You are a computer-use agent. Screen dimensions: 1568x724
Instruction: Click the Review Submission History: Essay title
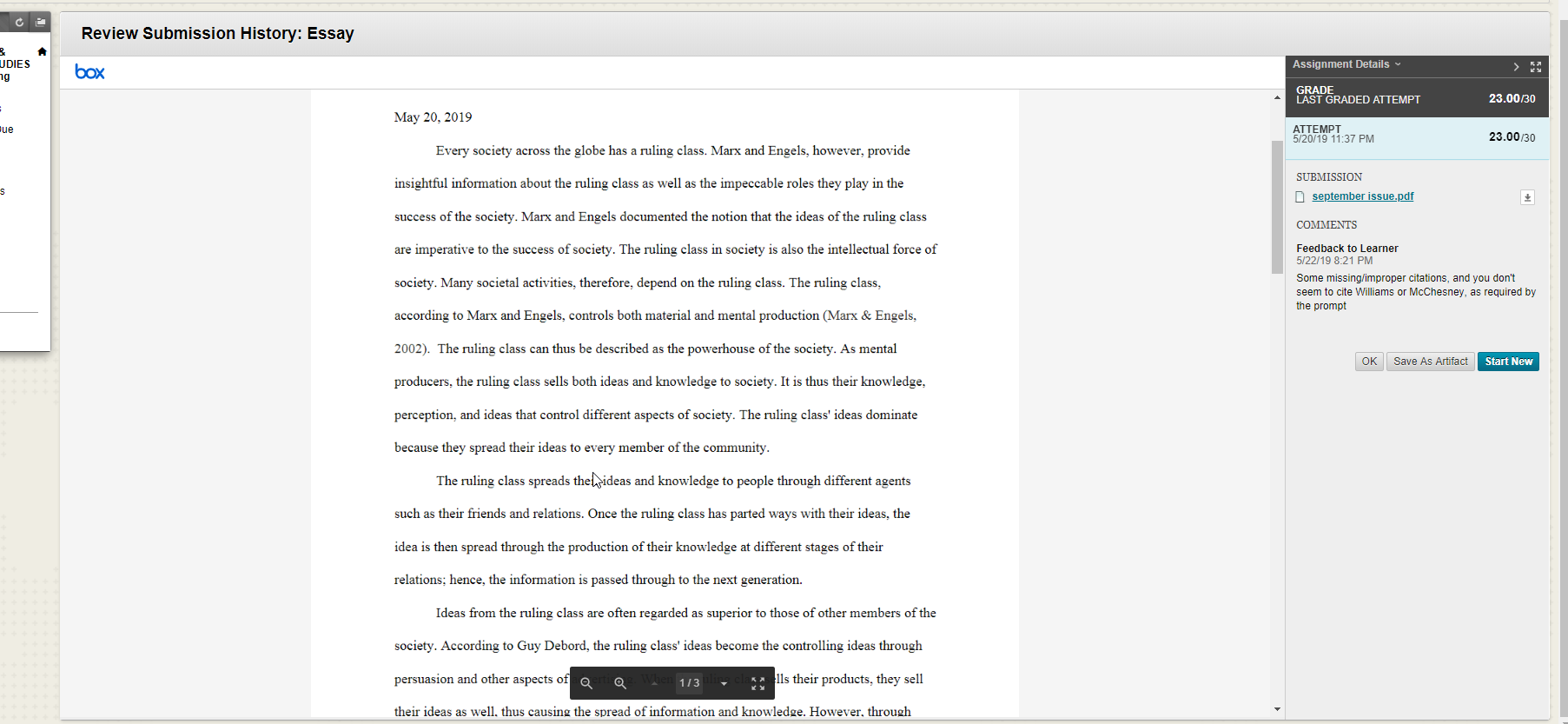tap(218, 33)
